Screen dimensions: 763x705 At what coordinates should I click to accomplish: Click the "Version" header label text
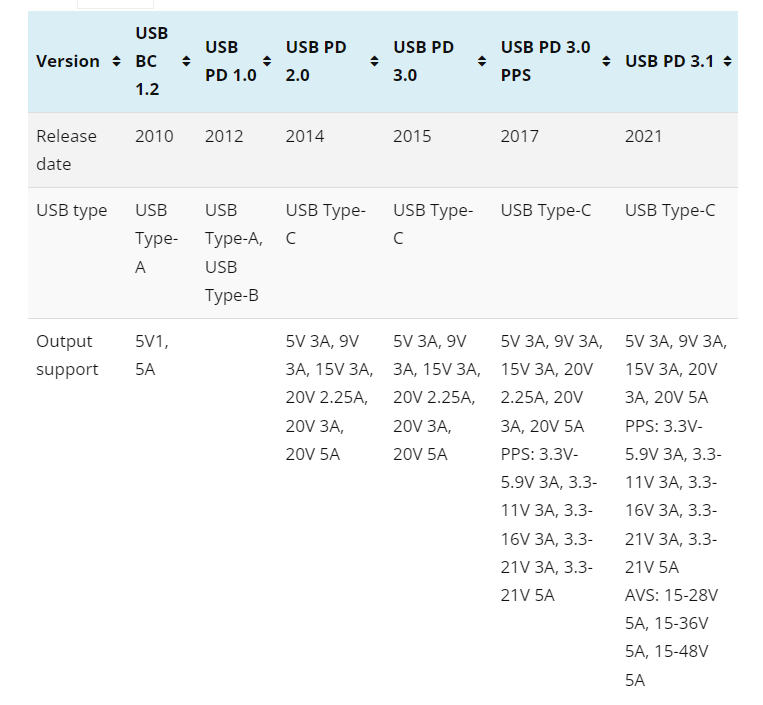pyautogui.click(x=68, y=62)
